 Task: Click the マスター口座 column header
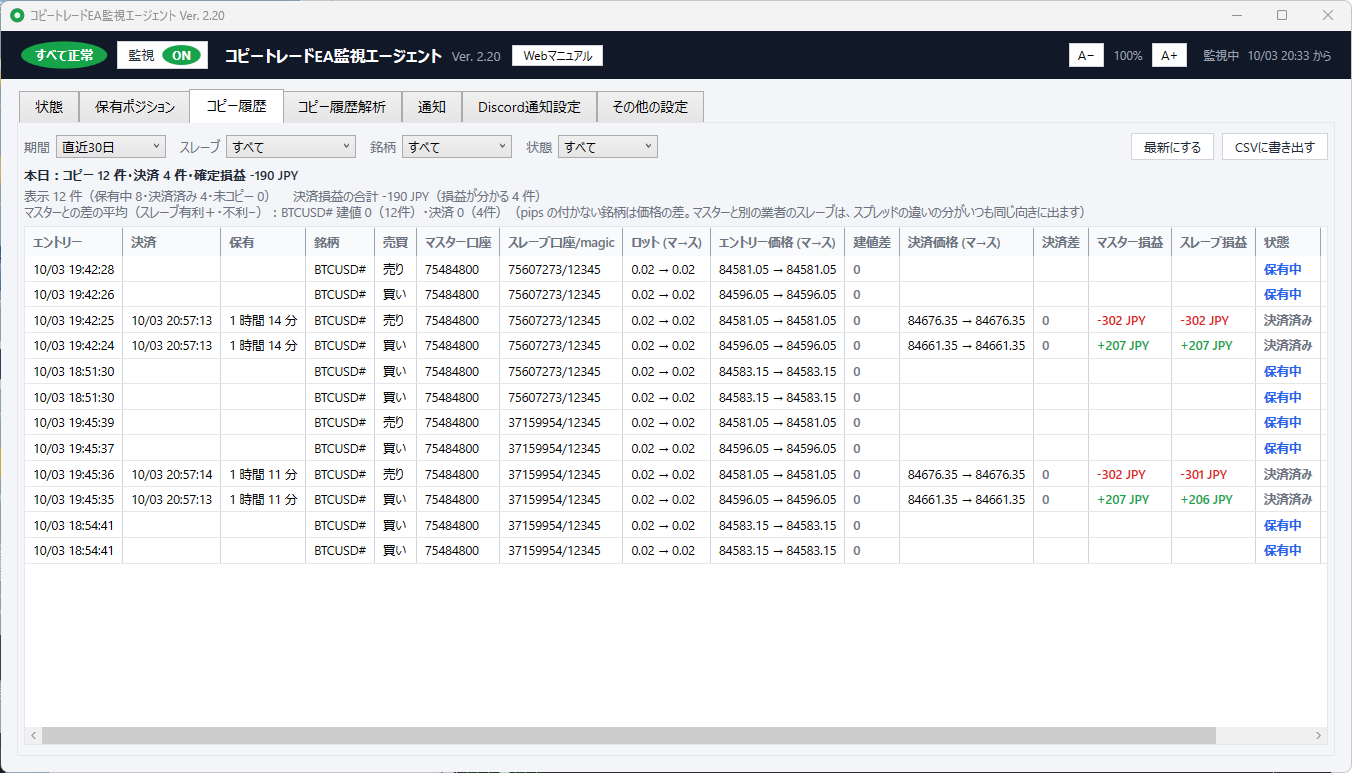point(458,242)
